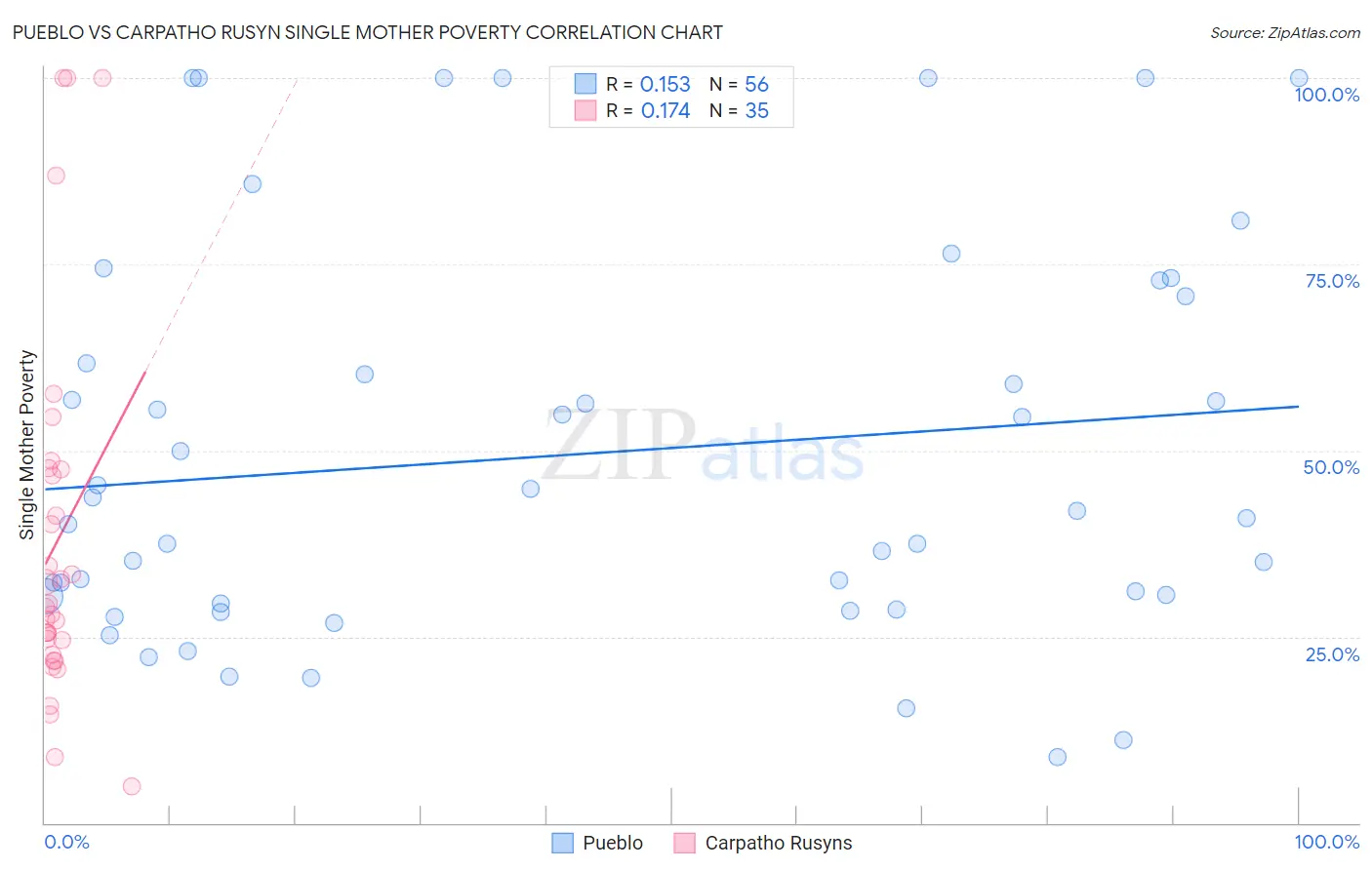Click the pink swatch beside R = 0.174
This screenshot has width=1372, height=870.
tap(585, 110)
